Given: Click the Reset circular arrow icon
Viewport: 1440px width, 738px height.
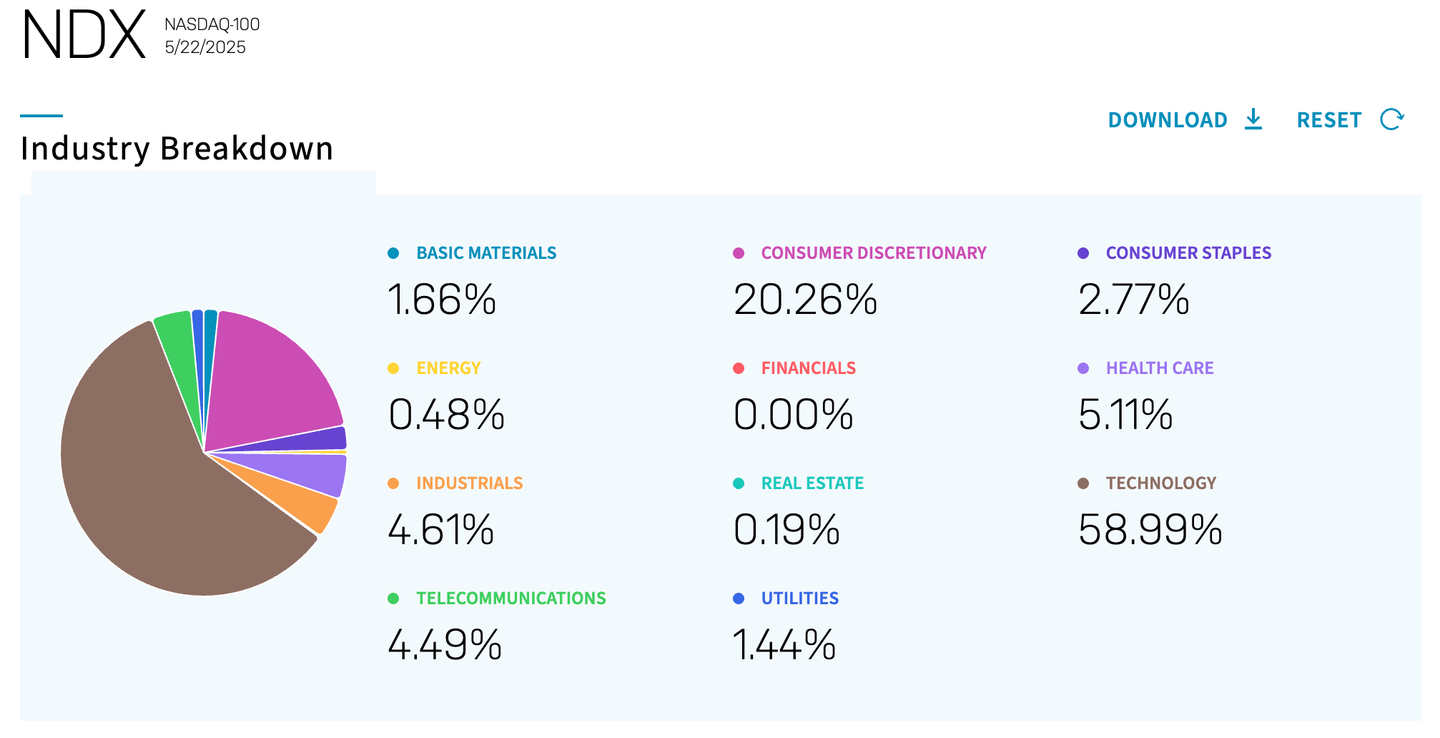Looking at the screenshot, I should (x=1391, y=120).
